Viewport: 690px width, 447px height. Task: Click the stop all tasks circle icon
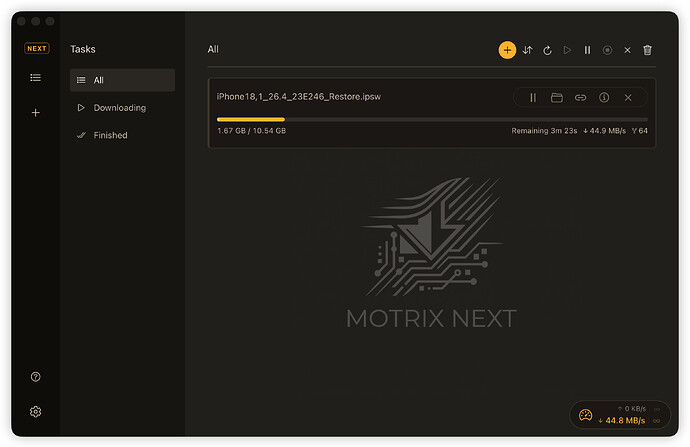(x=607, y=50)
